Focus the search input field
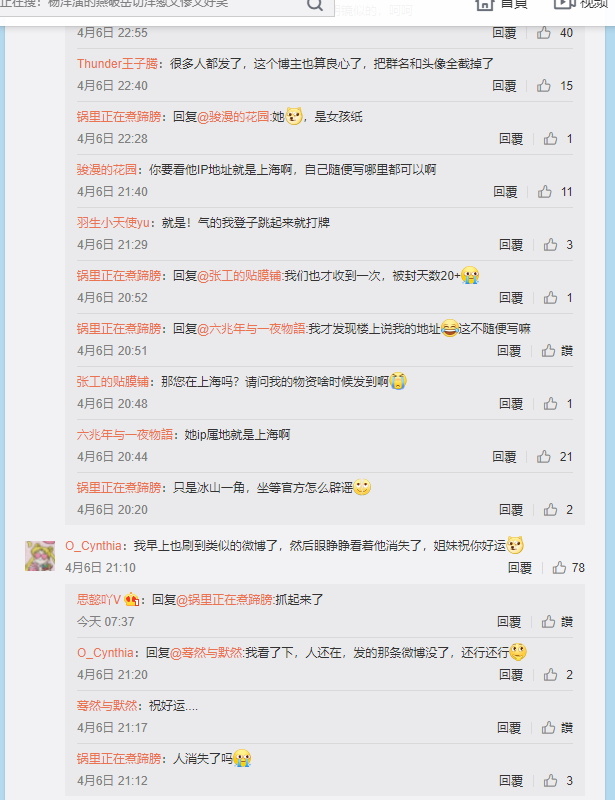This screenshot has width=615, height=800. (x=153, y=4)
